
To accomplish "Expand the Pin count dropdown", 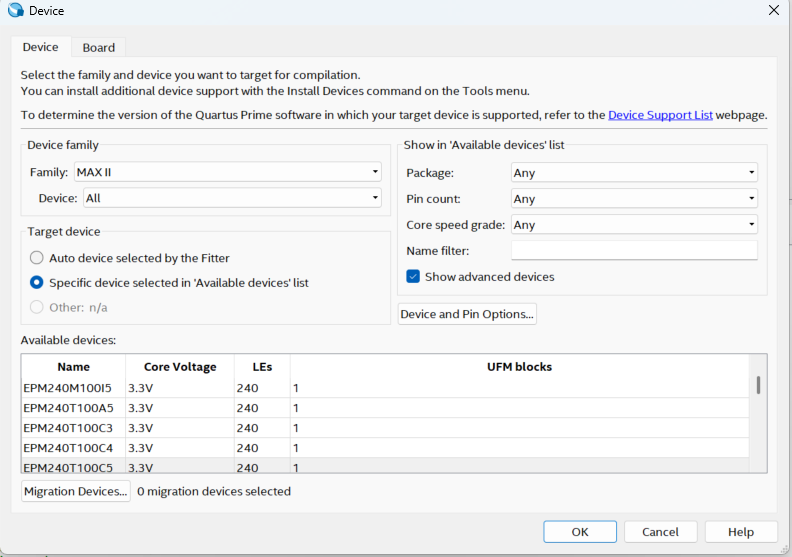I will pyautogui.click(x=634, y=199).
